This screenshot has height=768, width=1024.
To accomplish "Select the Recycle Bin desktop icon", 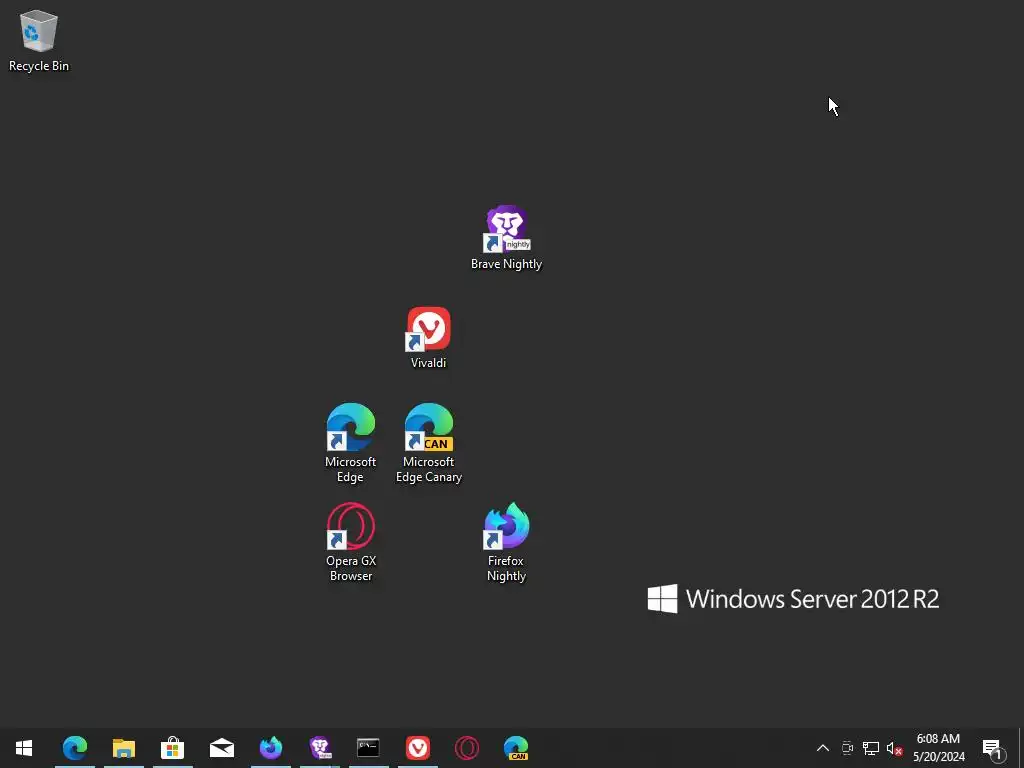I will point(39,40).
